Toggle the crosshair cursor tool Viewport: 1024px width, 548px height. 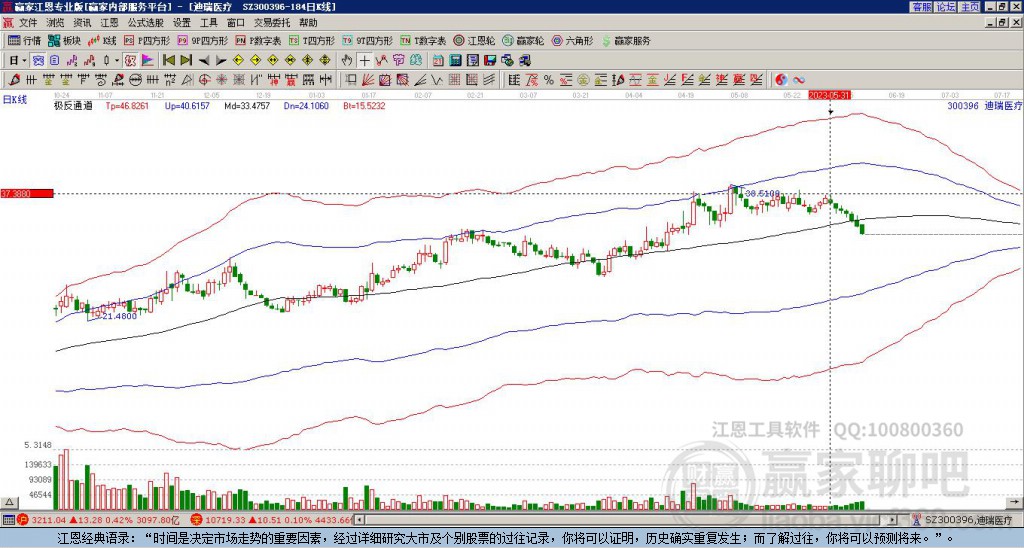click(364, 61)
